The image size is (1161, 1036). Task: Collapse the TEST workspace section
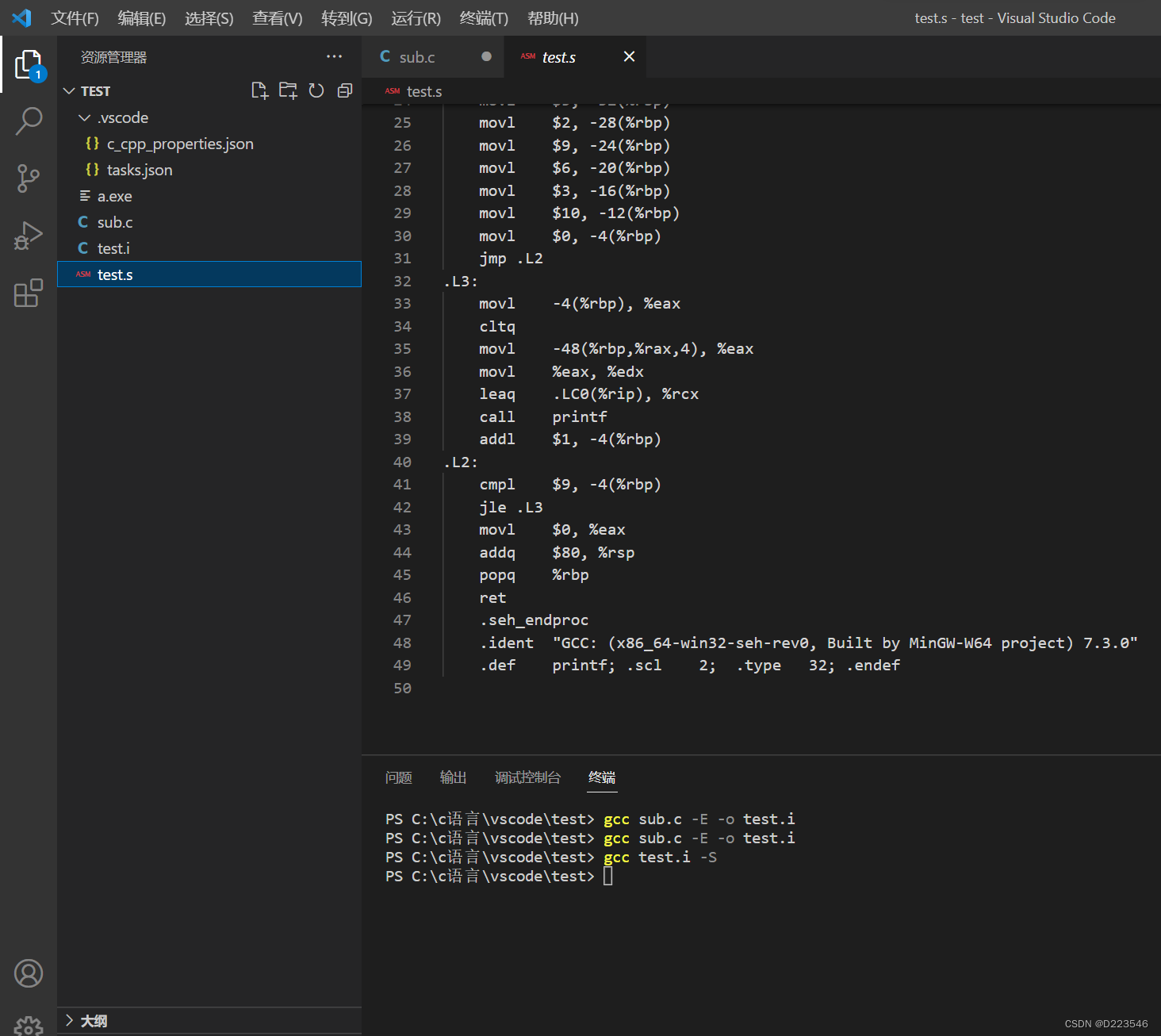[69, 91]
